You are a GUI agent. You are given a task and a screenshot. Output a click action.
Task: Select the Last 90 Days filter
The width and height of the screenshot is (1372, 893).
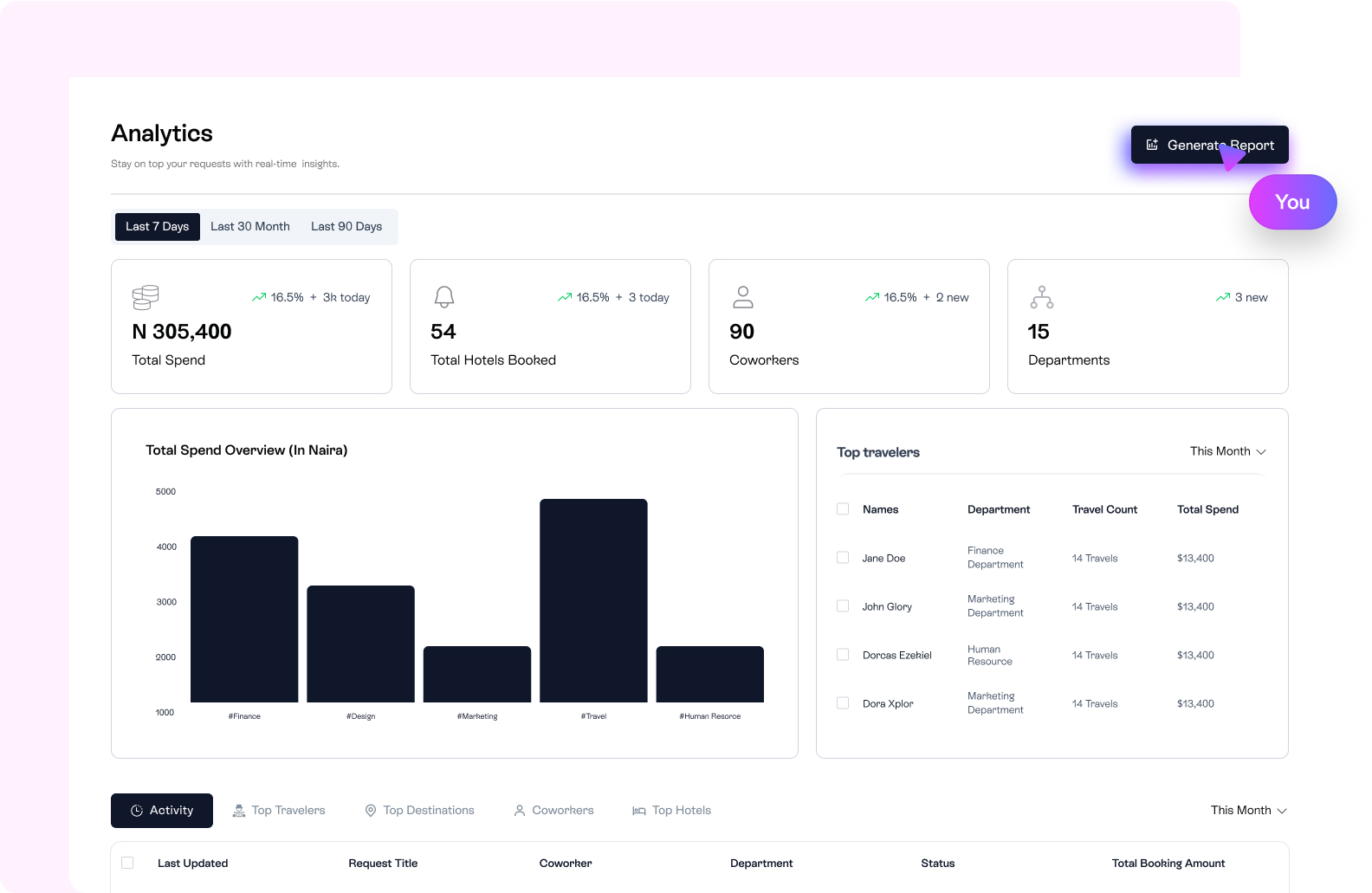pos(346,227)
